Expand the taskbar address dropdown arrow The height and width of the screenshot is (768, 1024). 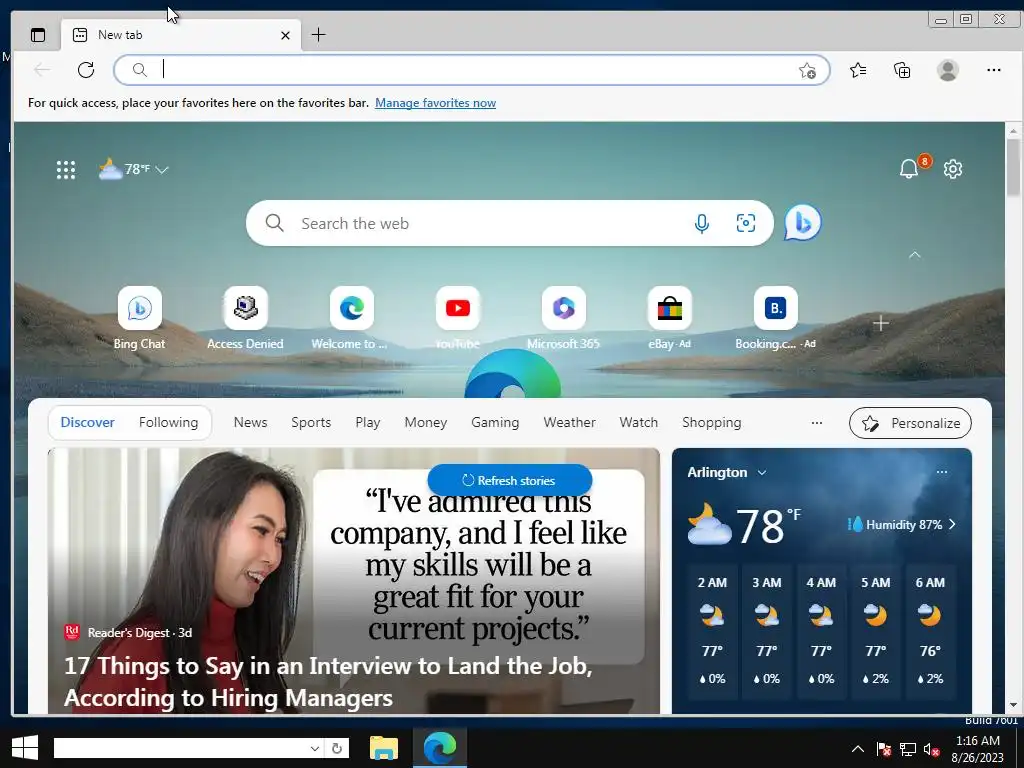[x=315, y=748]
